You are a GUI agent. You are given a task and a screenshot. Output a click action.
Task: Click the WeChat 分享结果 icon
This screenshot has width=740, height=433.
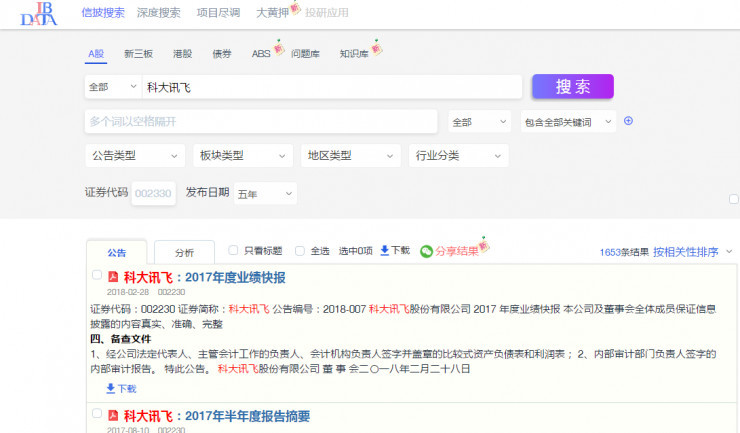click(x=426, y=251)
